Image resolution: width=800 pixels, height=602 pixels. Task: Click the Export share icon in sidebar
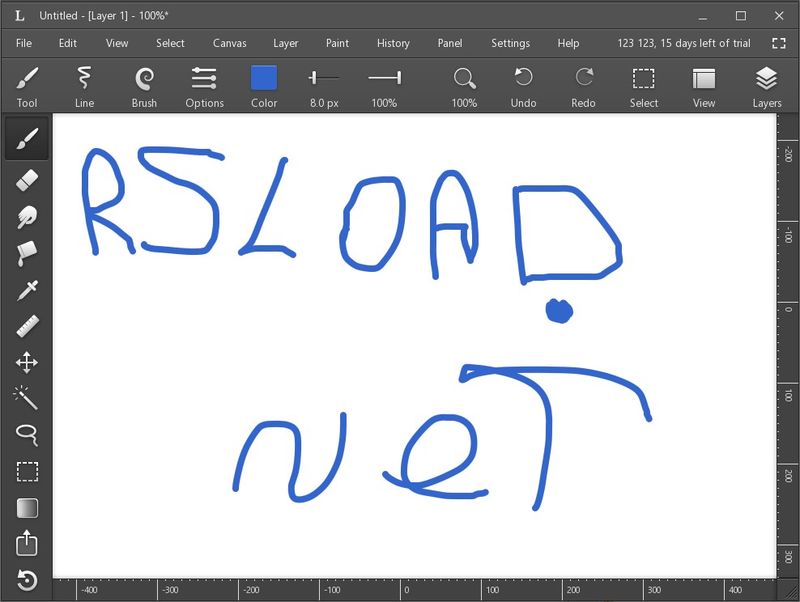[x=27, y=543]
